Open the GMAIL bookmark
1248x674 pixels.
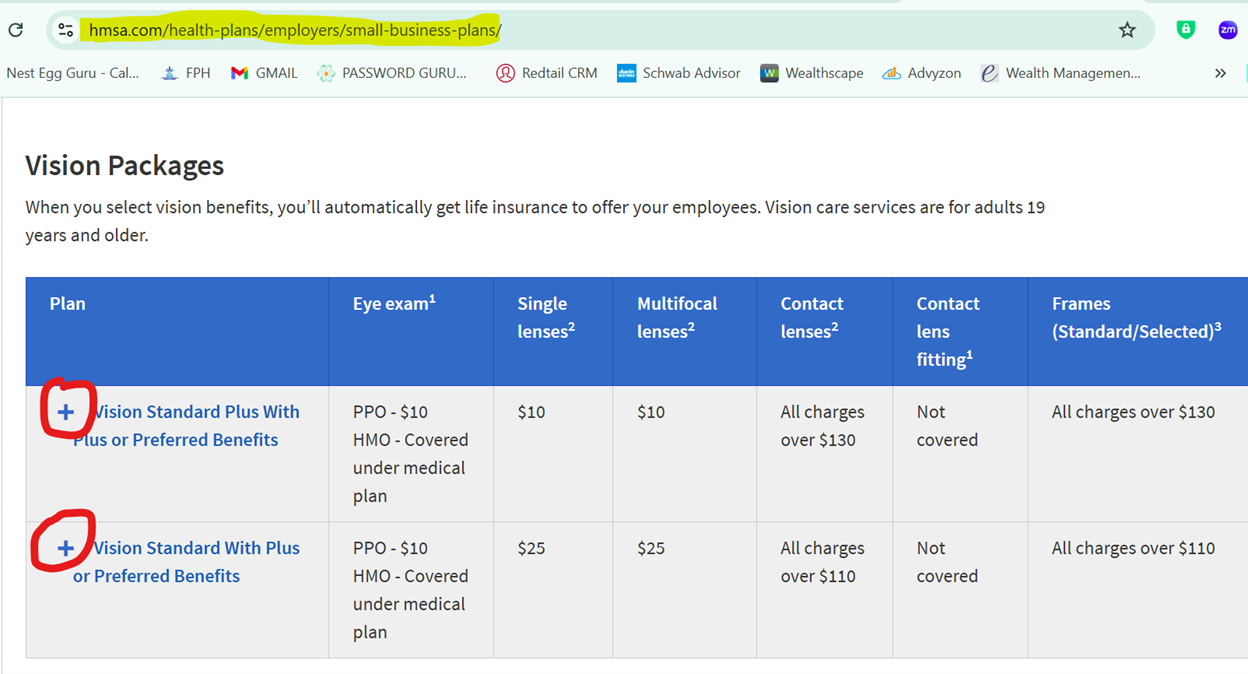(264, 73)
